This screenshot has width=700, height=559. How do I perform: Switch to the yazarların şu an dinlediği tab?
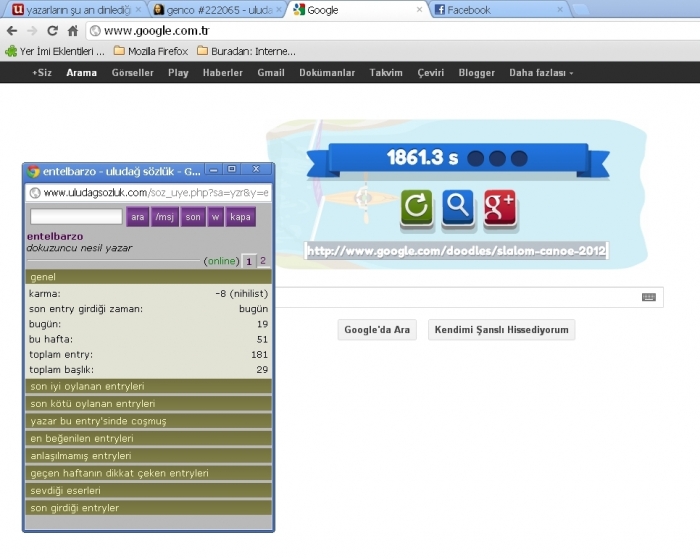[x=74, y=9]
